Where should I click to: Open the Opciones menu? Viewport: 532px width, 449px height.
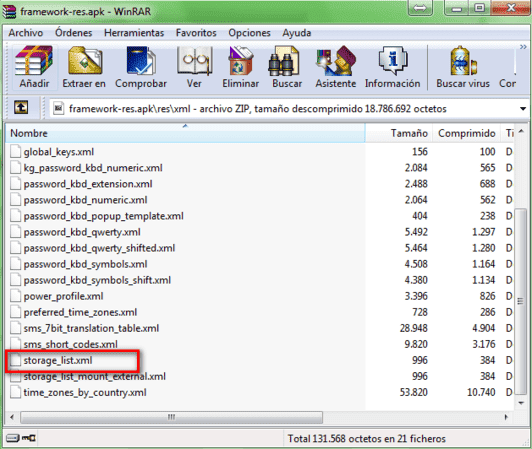[249, 33]
